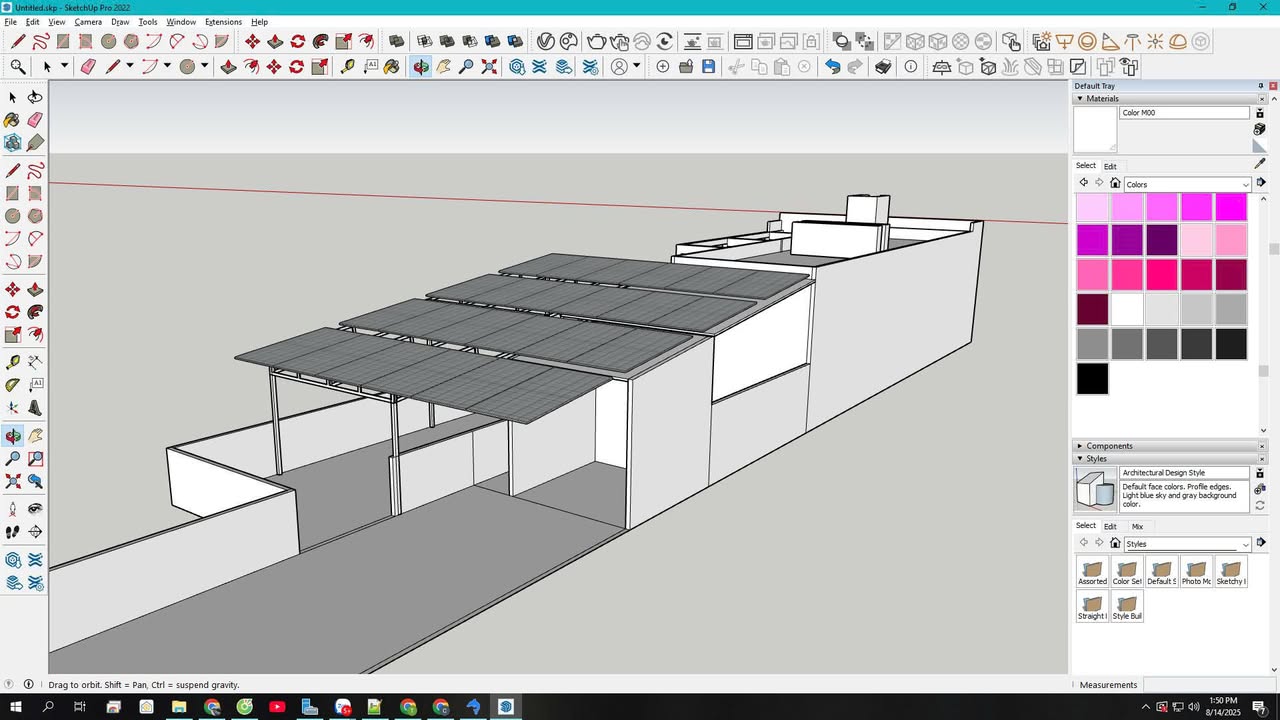Open the Camera menu

pos(88,22)
